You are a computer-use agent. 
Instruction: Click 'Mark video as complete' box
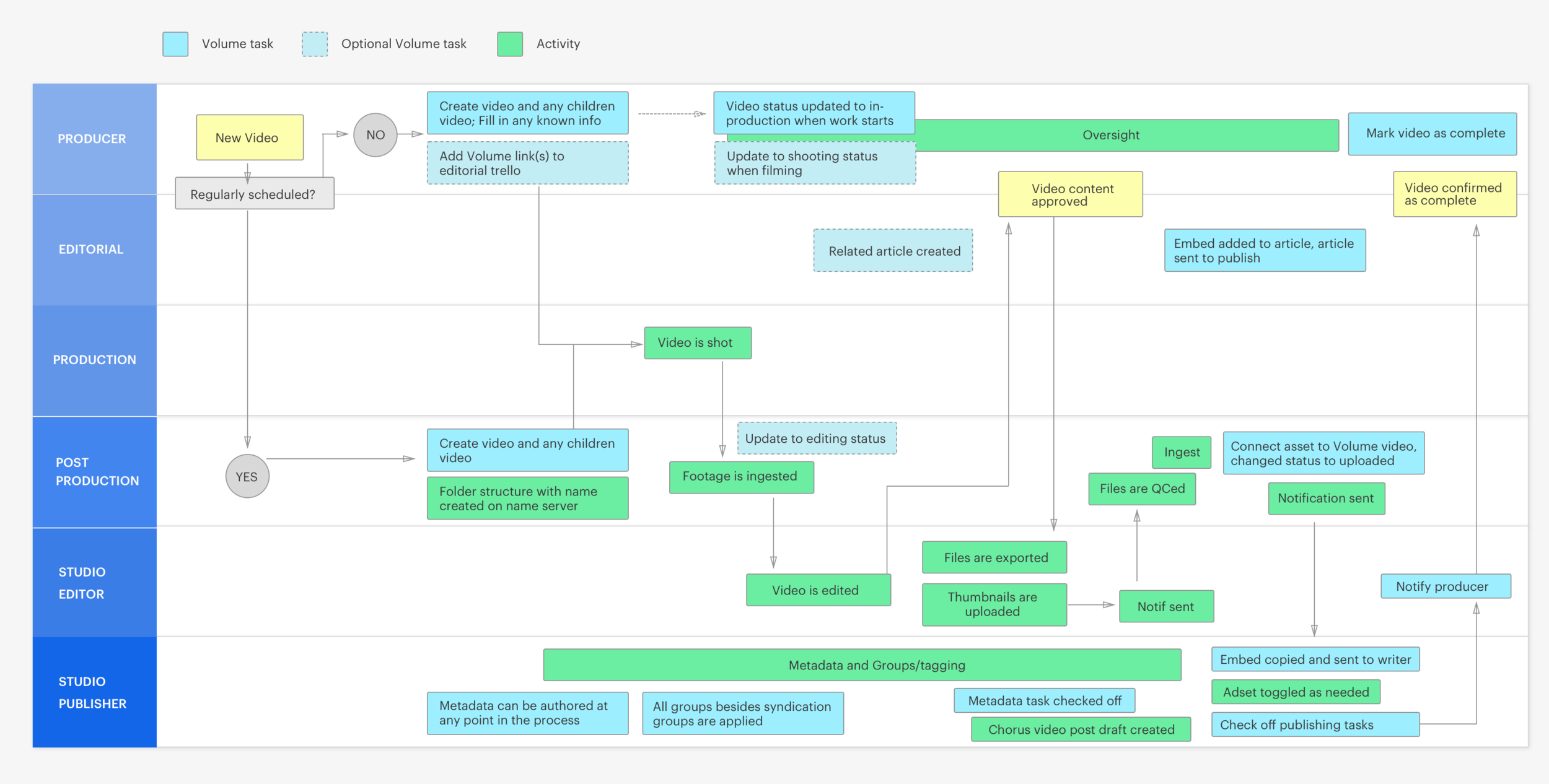tap(1433, 134)
